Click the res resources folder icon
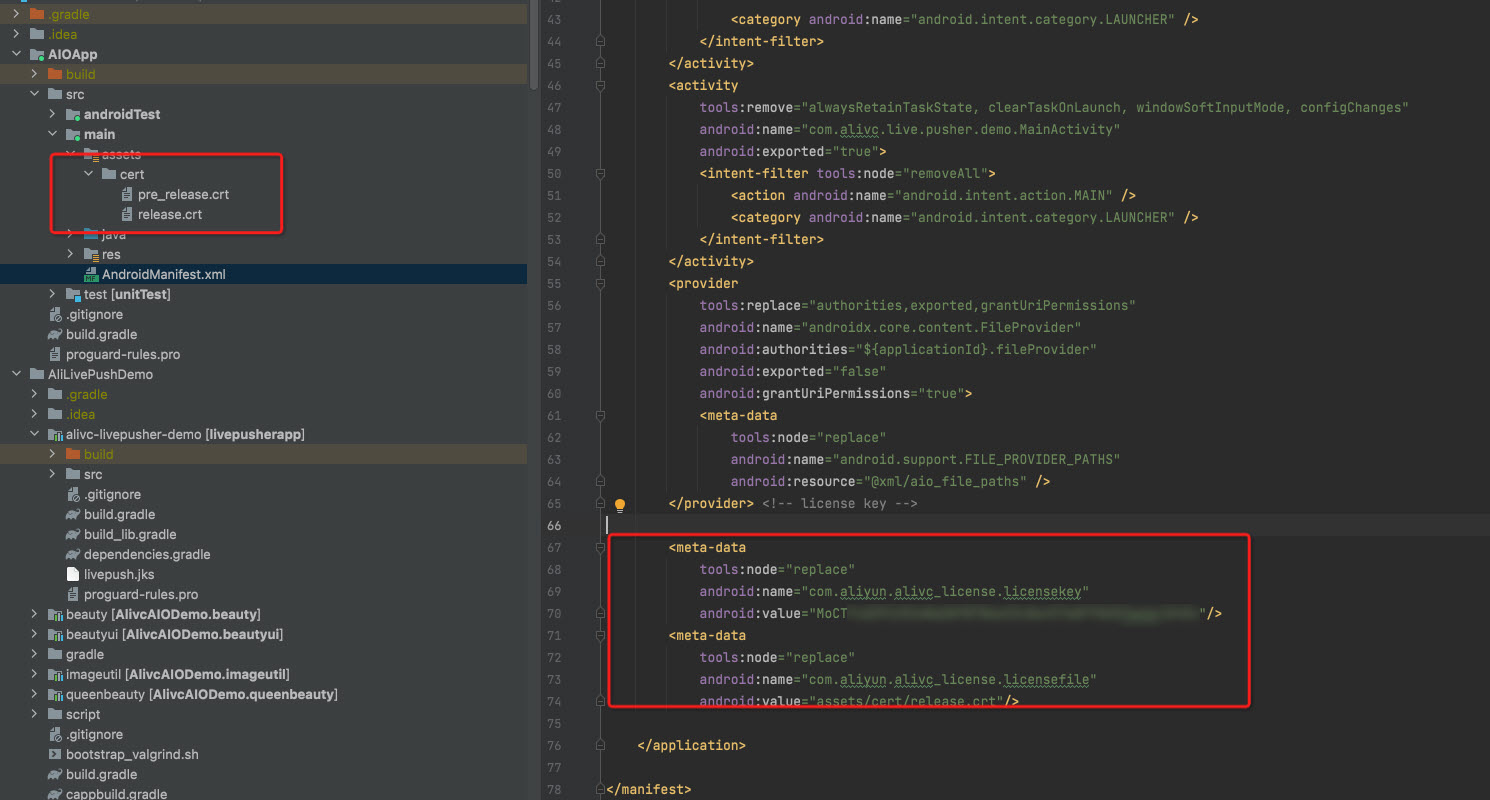The height and width of the screenshot is (800, 1490). [91, 254]
